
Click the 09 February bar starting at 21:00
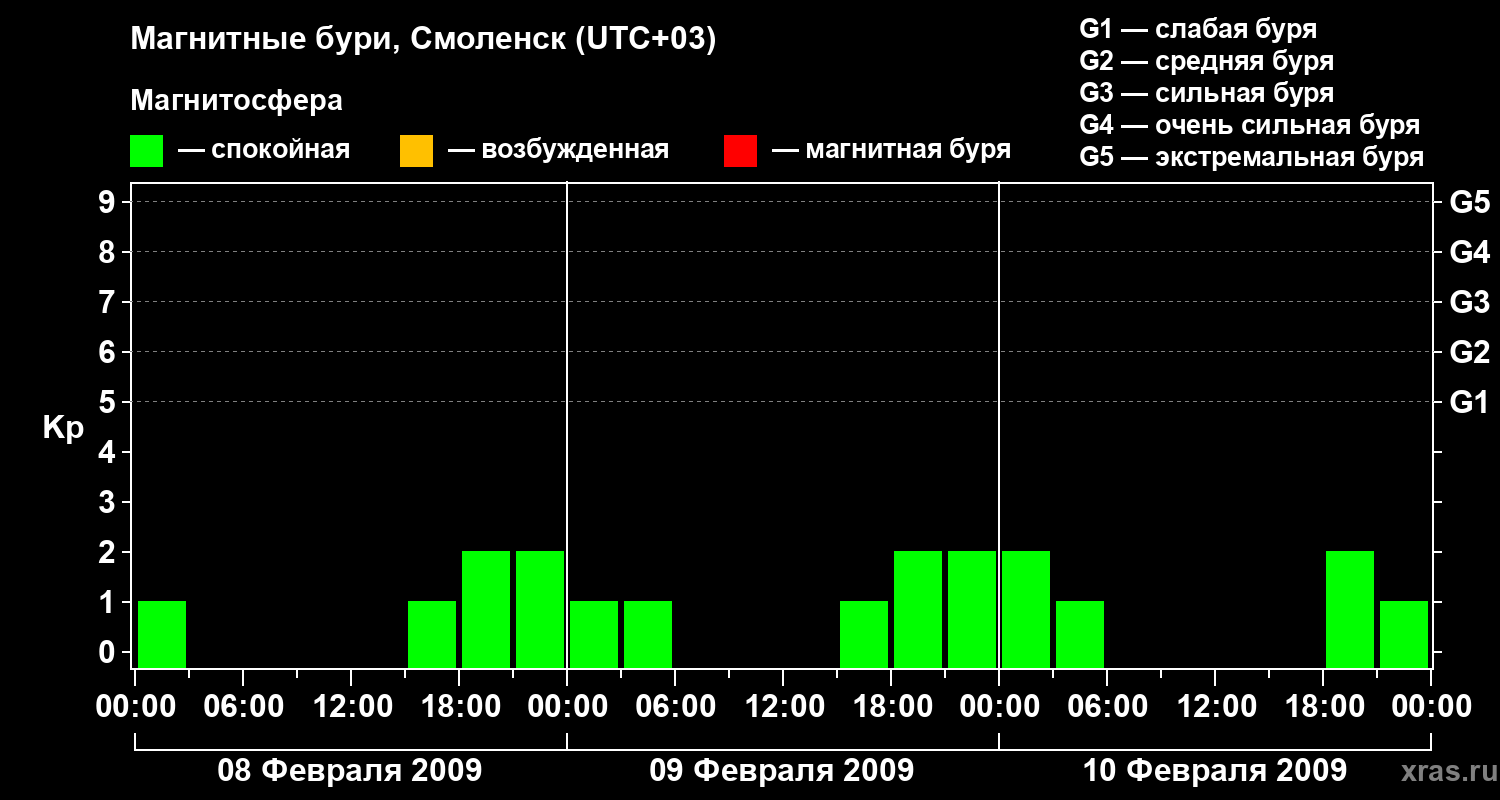click(972, 609)
